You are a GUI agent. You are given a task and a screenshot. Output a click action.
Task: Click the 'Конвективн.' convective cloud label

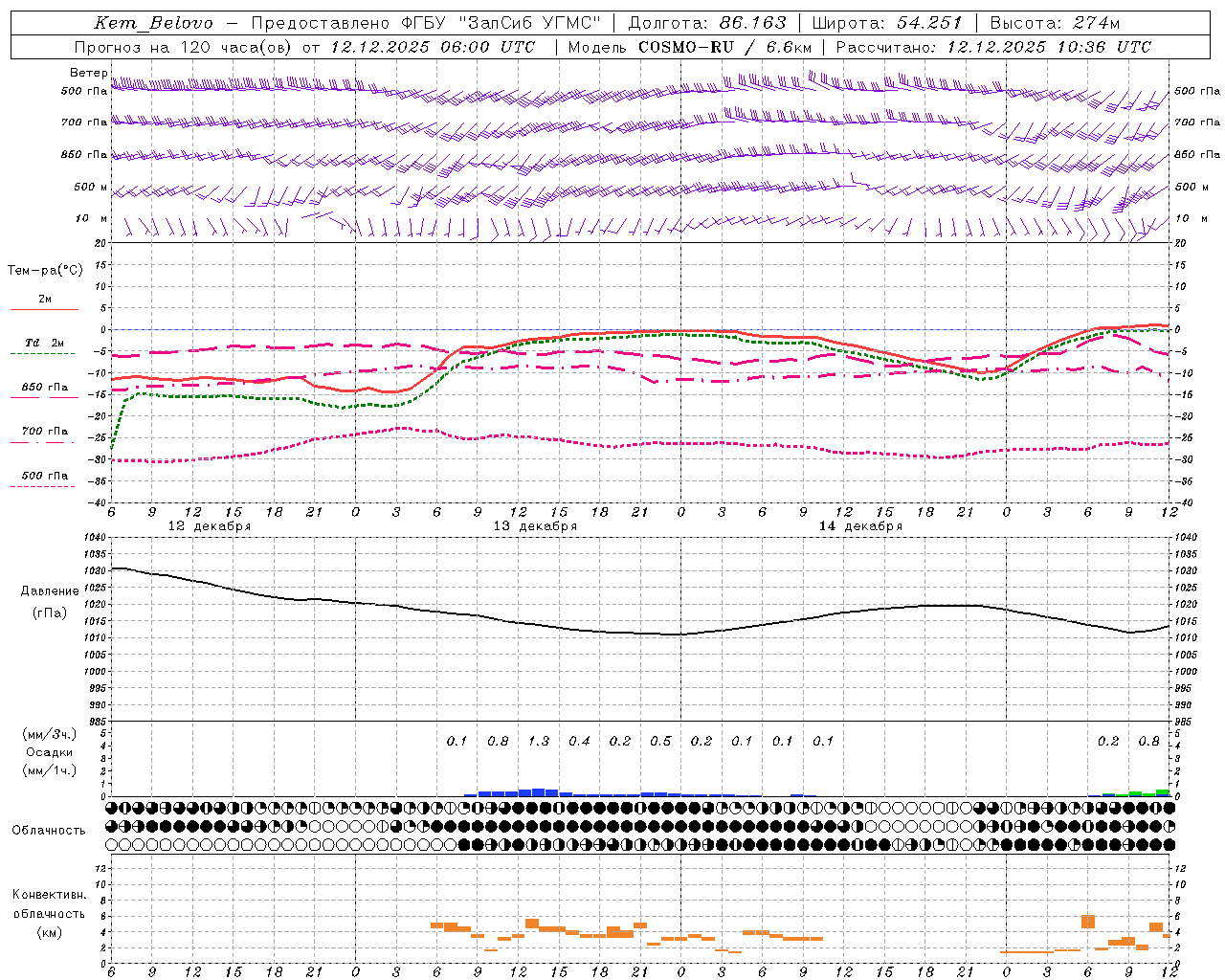49,895
